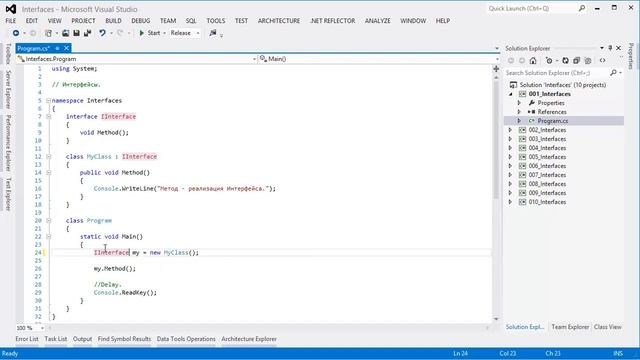Open the ANALYZE menu
The image size is (640, 360).
click(378, 21)
